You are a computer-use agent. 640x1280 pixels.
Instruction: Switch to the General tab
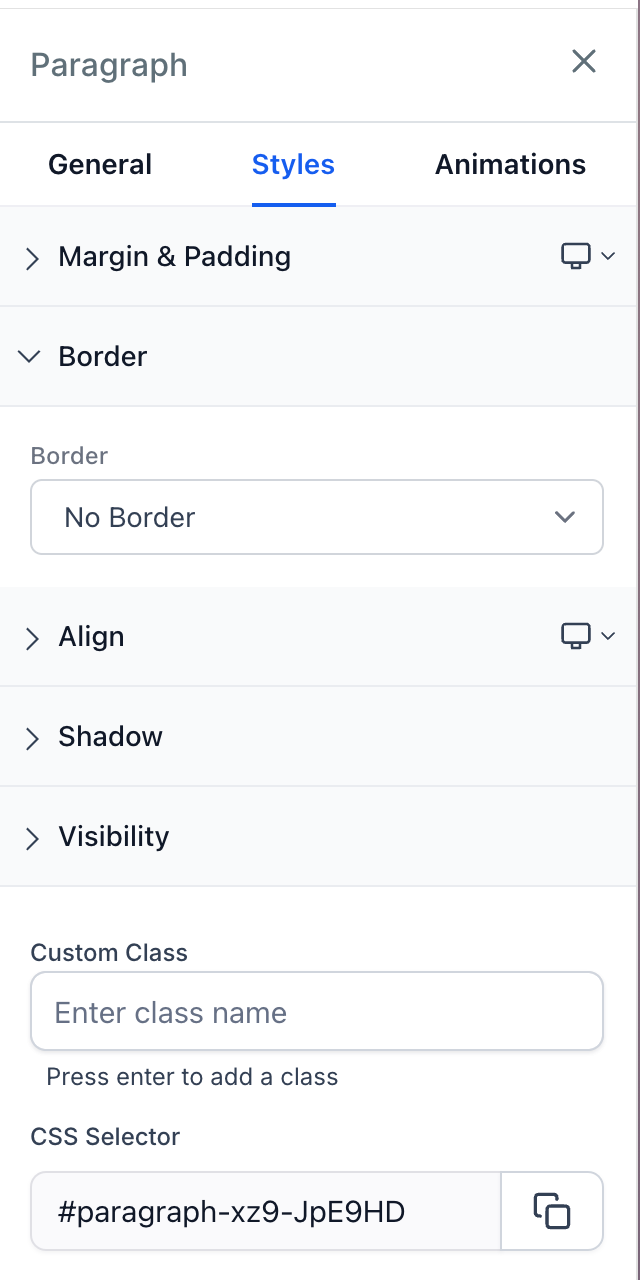click(100, 165)
